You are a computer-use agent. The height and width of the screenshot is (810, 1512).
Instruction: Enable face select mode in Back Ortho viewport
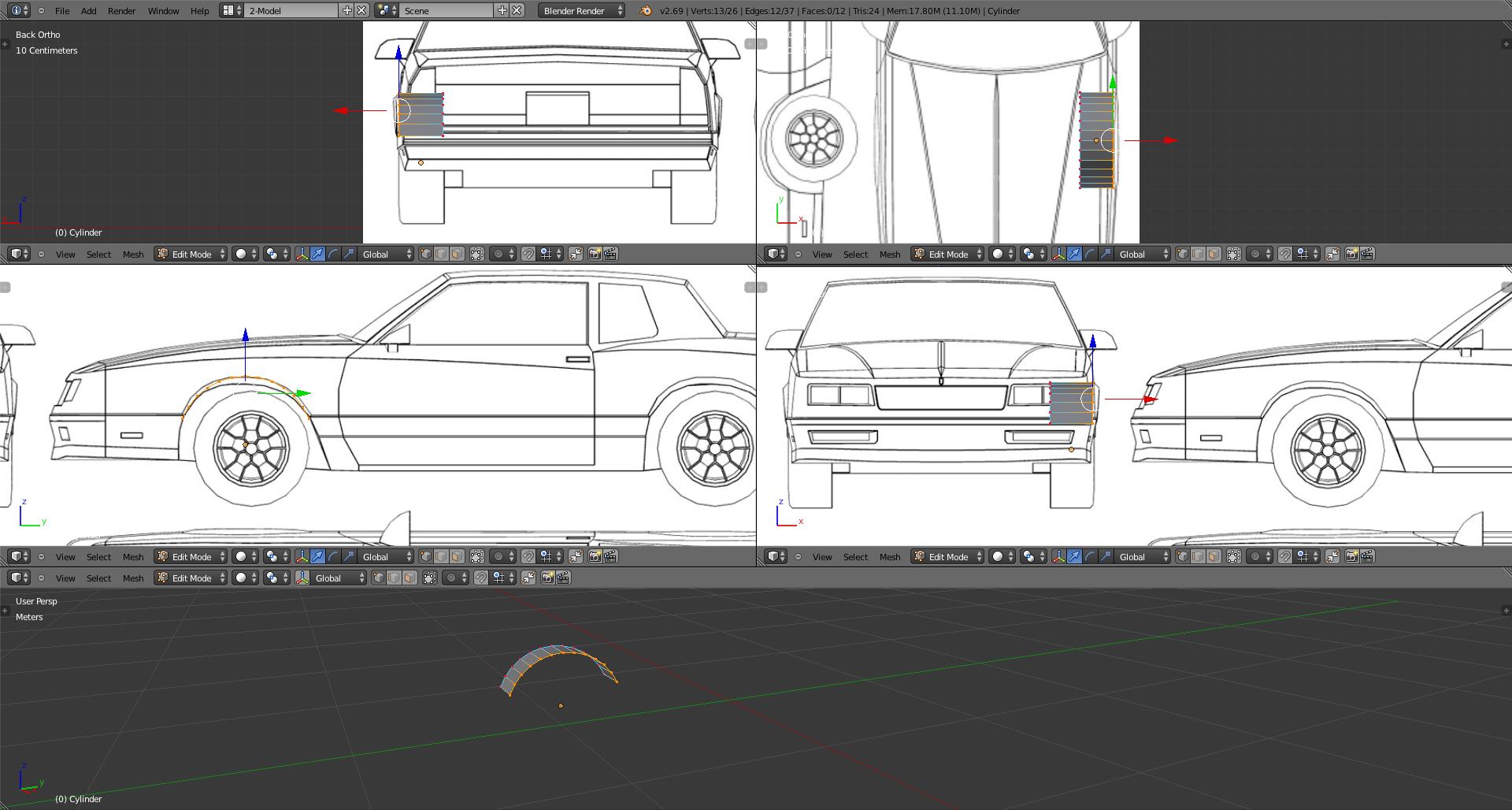click(457, 254)
